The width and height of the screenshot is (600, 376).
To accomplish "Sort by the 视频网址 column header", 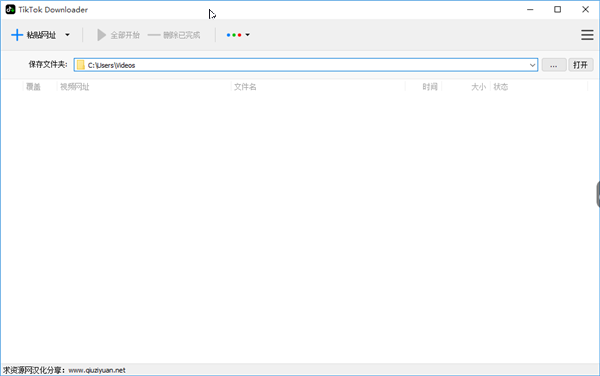I will click(75, 87).
